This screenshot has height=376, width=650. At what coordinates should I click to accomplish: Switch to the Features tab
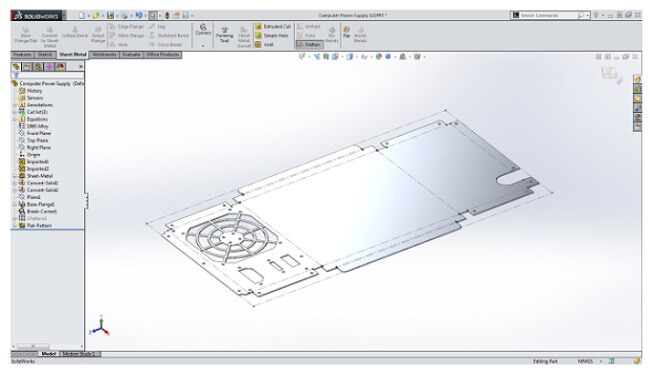[22, 55]
